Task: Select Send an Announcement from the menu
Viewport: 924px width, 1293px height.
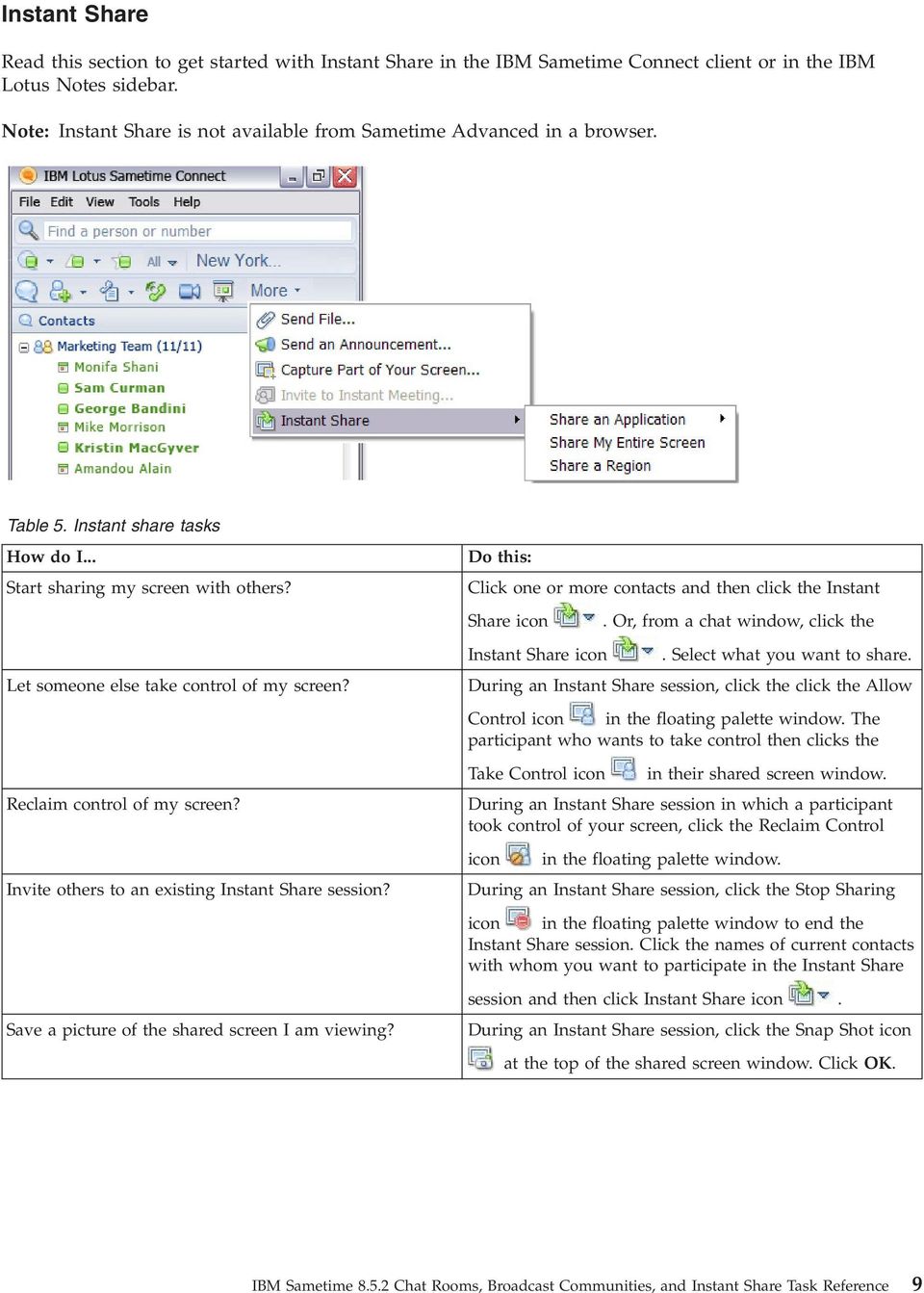Action: point(366,344)
